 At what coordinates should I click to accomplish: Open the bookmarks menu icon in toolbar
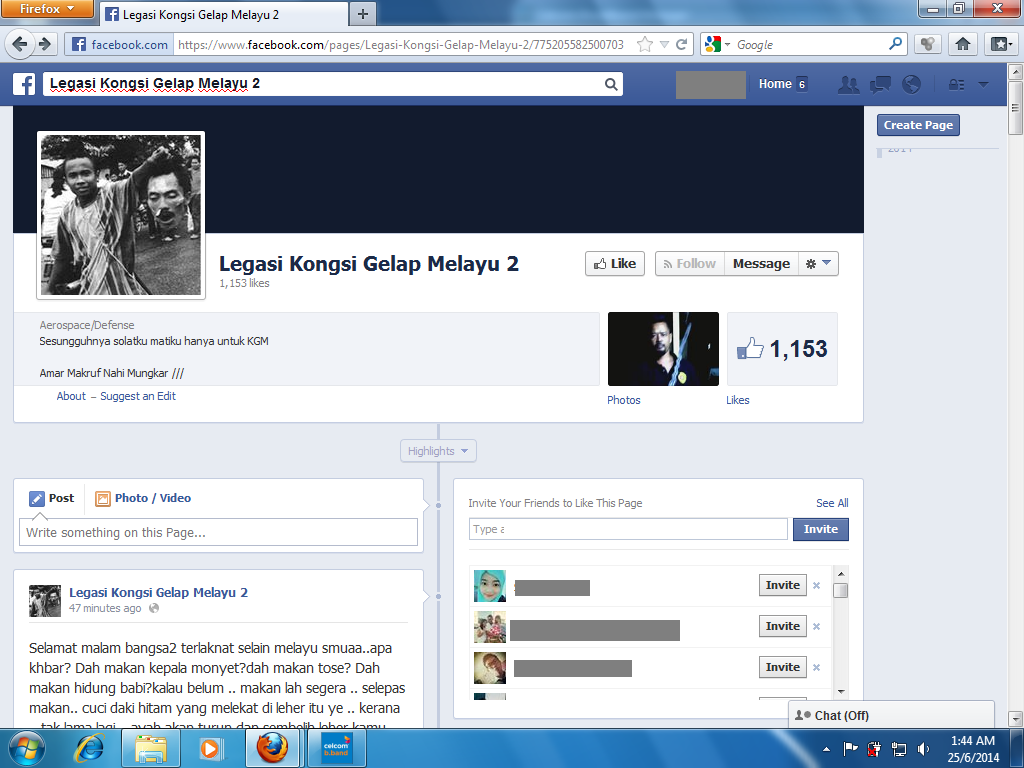(x=1001, y=44)
